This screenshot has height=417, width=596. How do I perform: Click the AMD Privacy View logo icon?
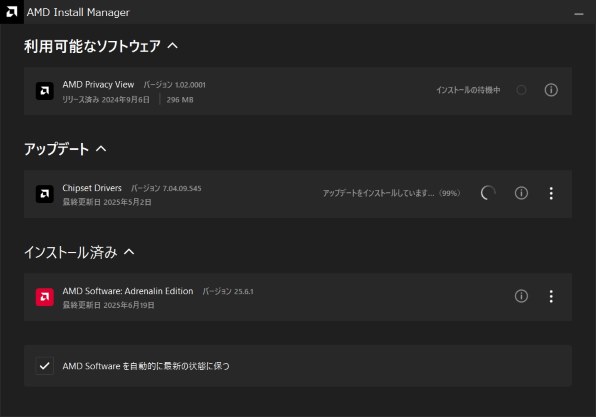44,91
